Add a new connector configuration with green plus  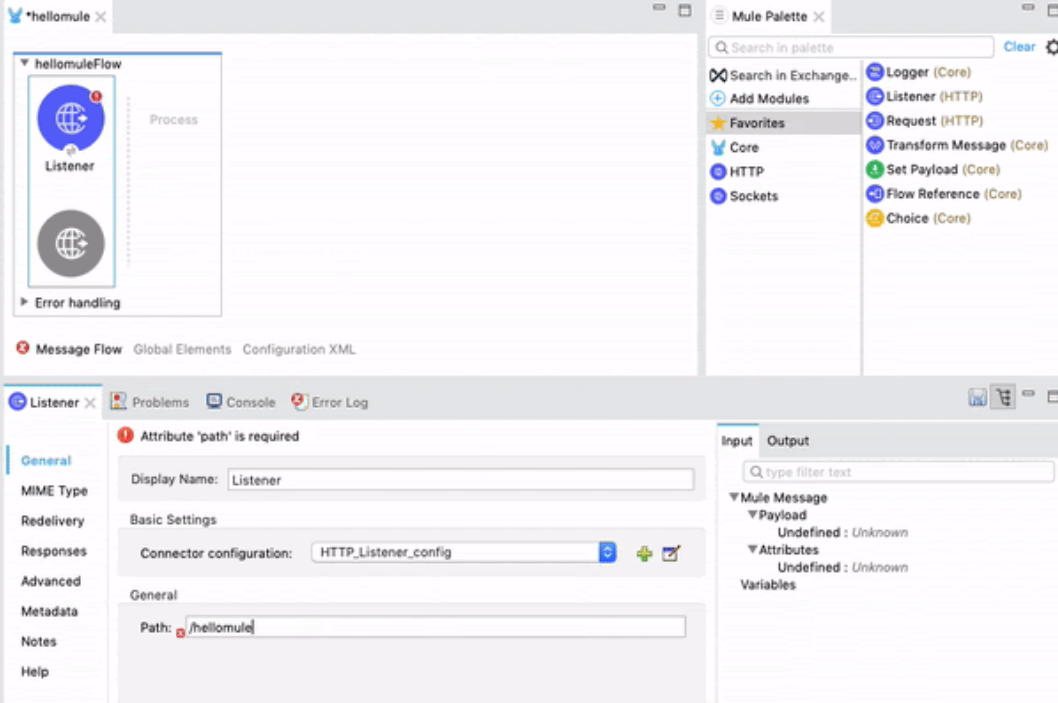[x=644, y=553]
